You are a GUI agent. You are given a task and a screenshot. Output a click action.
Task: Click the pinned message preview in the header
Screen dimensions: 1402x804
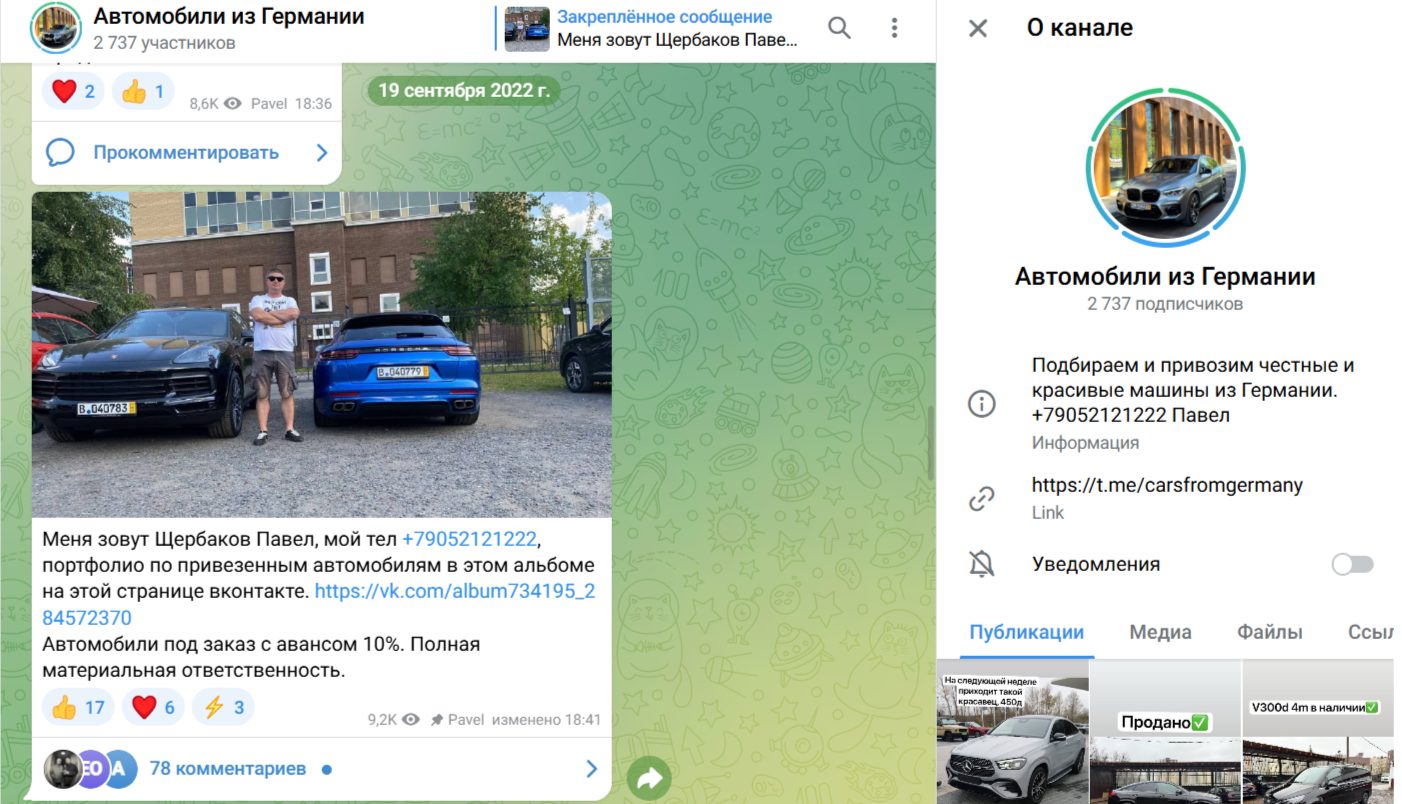pos(650,27)
